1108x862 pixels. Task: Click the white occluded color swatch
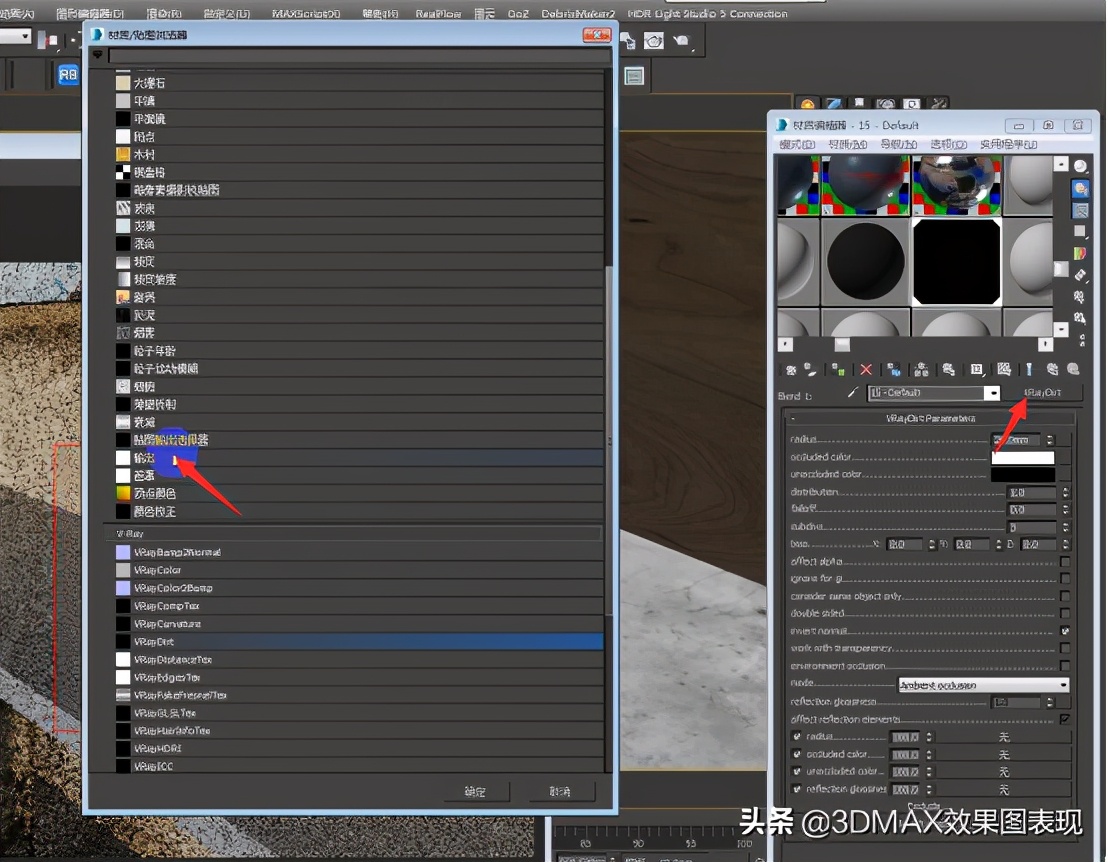(x=1022, y=457)
